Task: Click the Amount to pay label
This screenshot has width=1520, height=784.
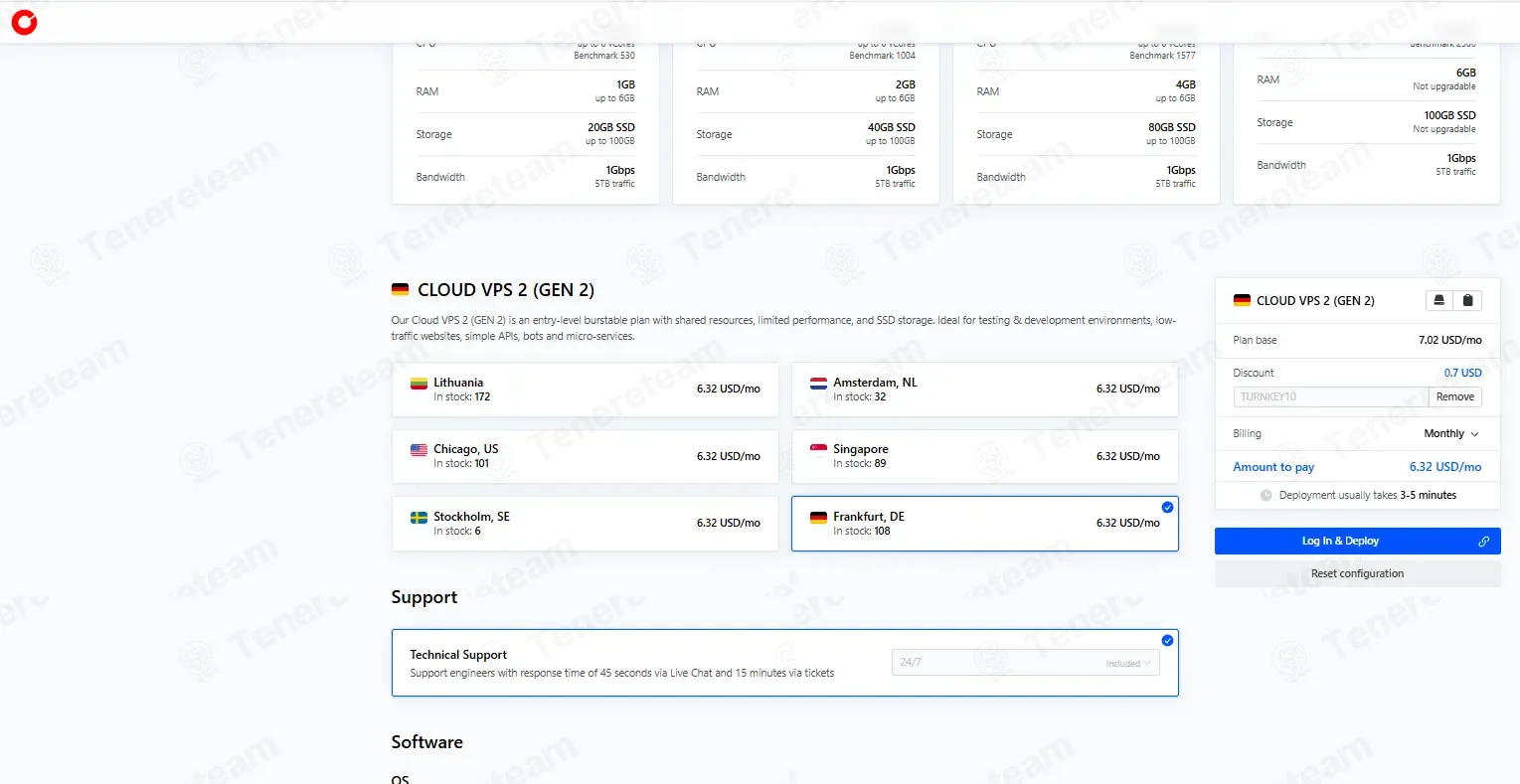Action: click(x=1273, y=467)
